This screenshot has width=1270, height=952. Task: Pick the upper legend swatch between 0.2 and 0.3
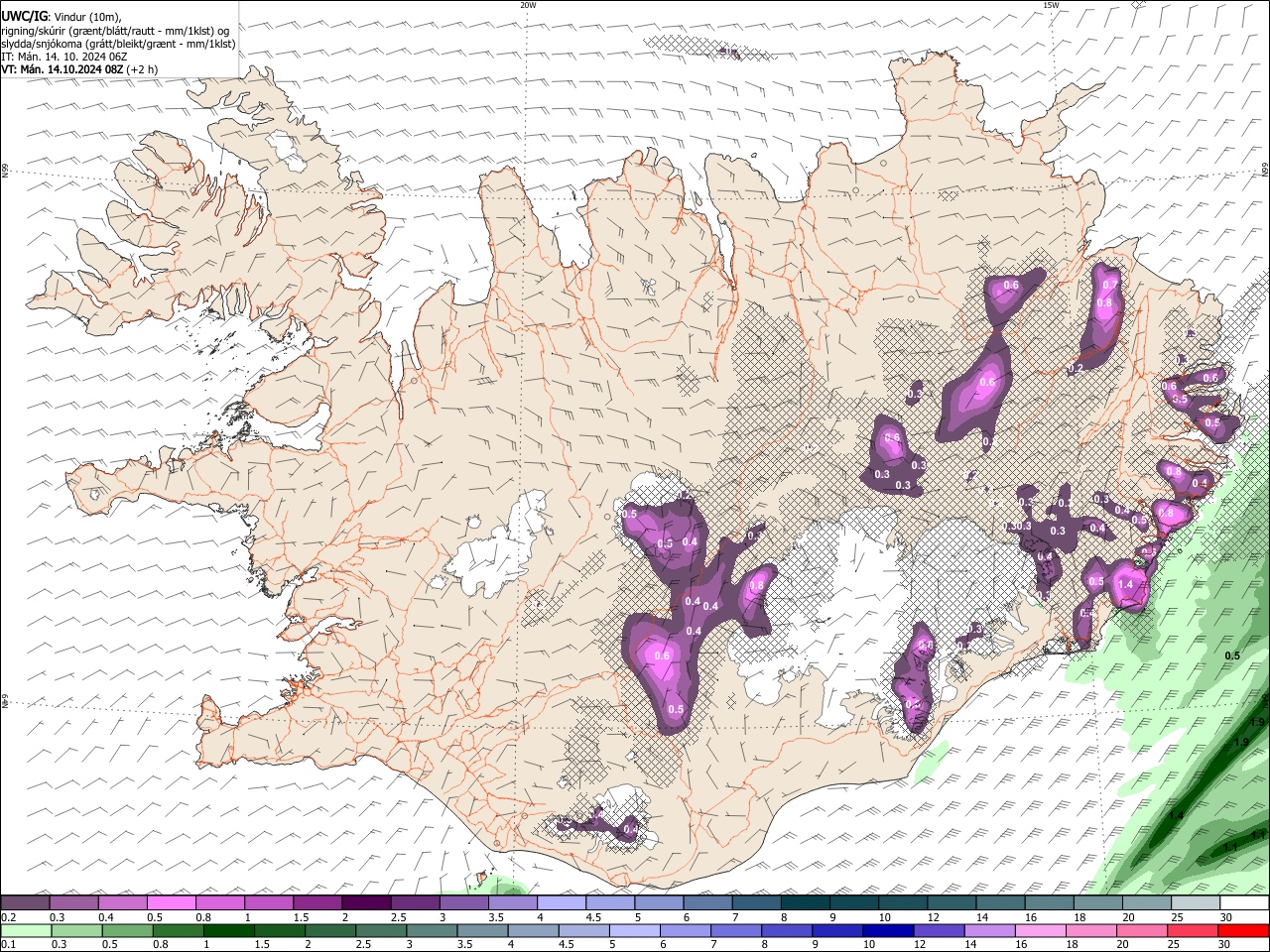coord(26,903)
